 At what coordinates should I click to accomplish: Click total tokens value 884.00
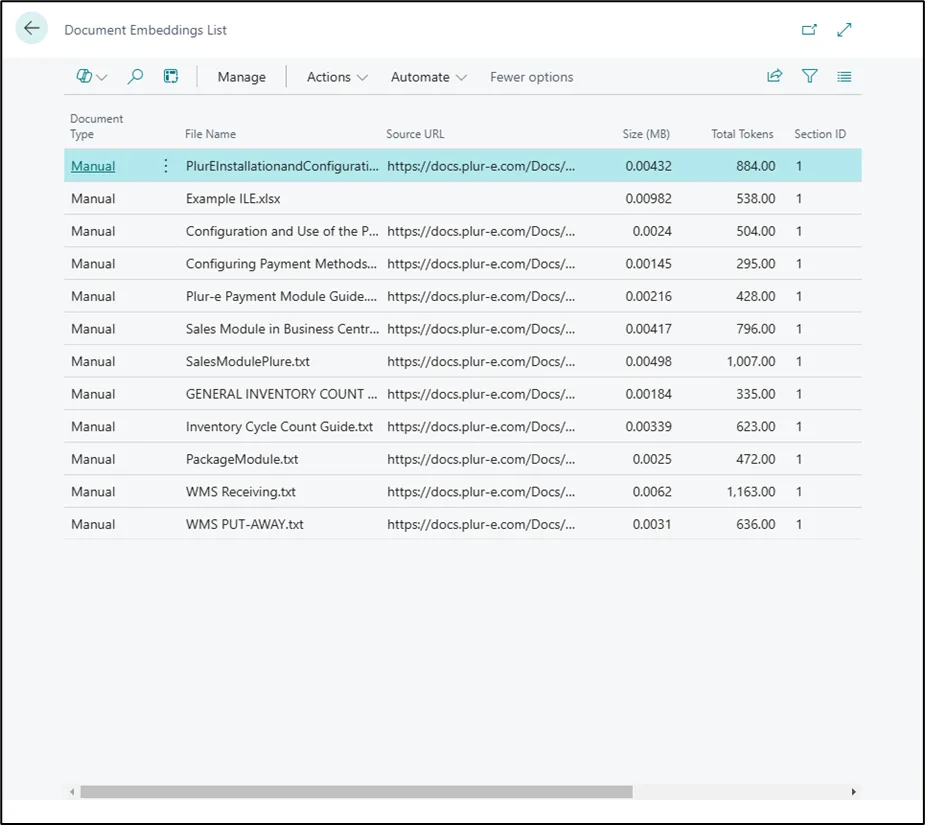[756, 166]
